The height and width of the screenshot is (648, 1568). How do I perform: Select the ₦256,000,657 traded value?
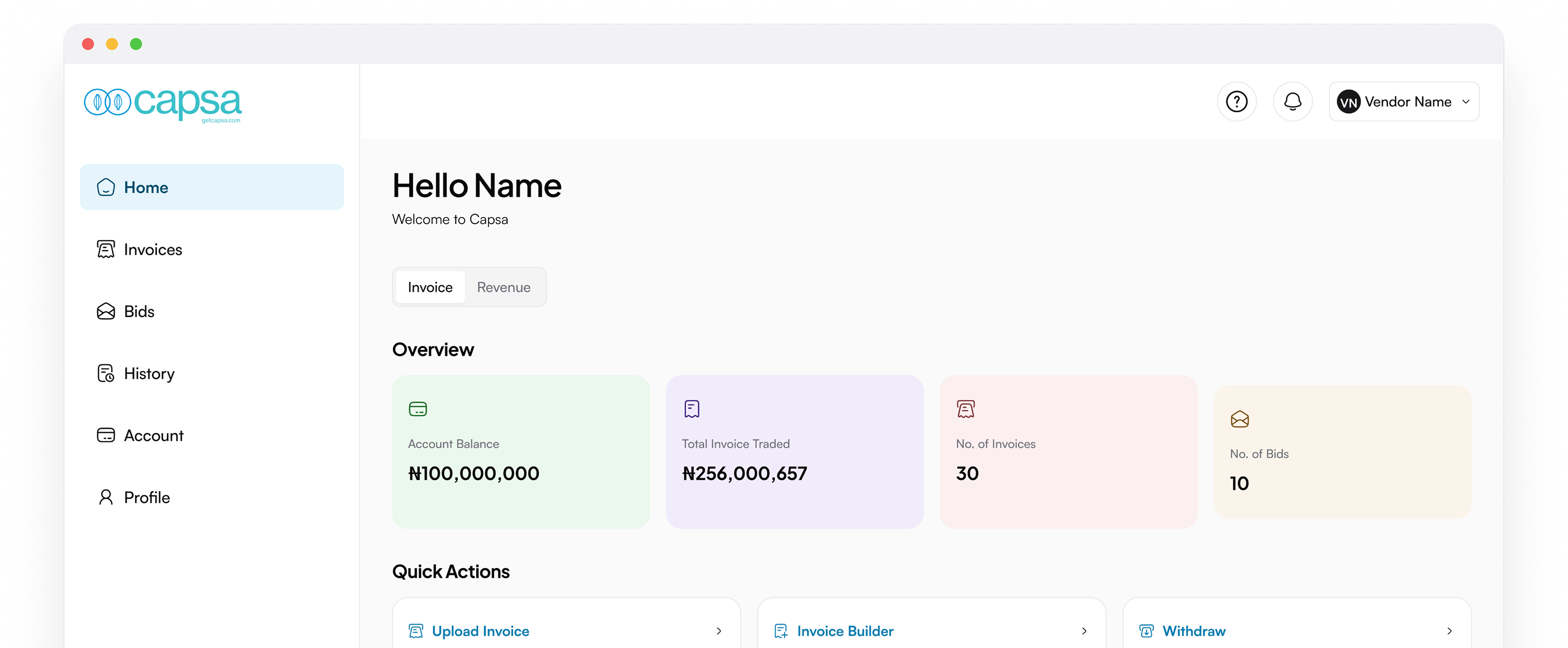pos(745,473)
